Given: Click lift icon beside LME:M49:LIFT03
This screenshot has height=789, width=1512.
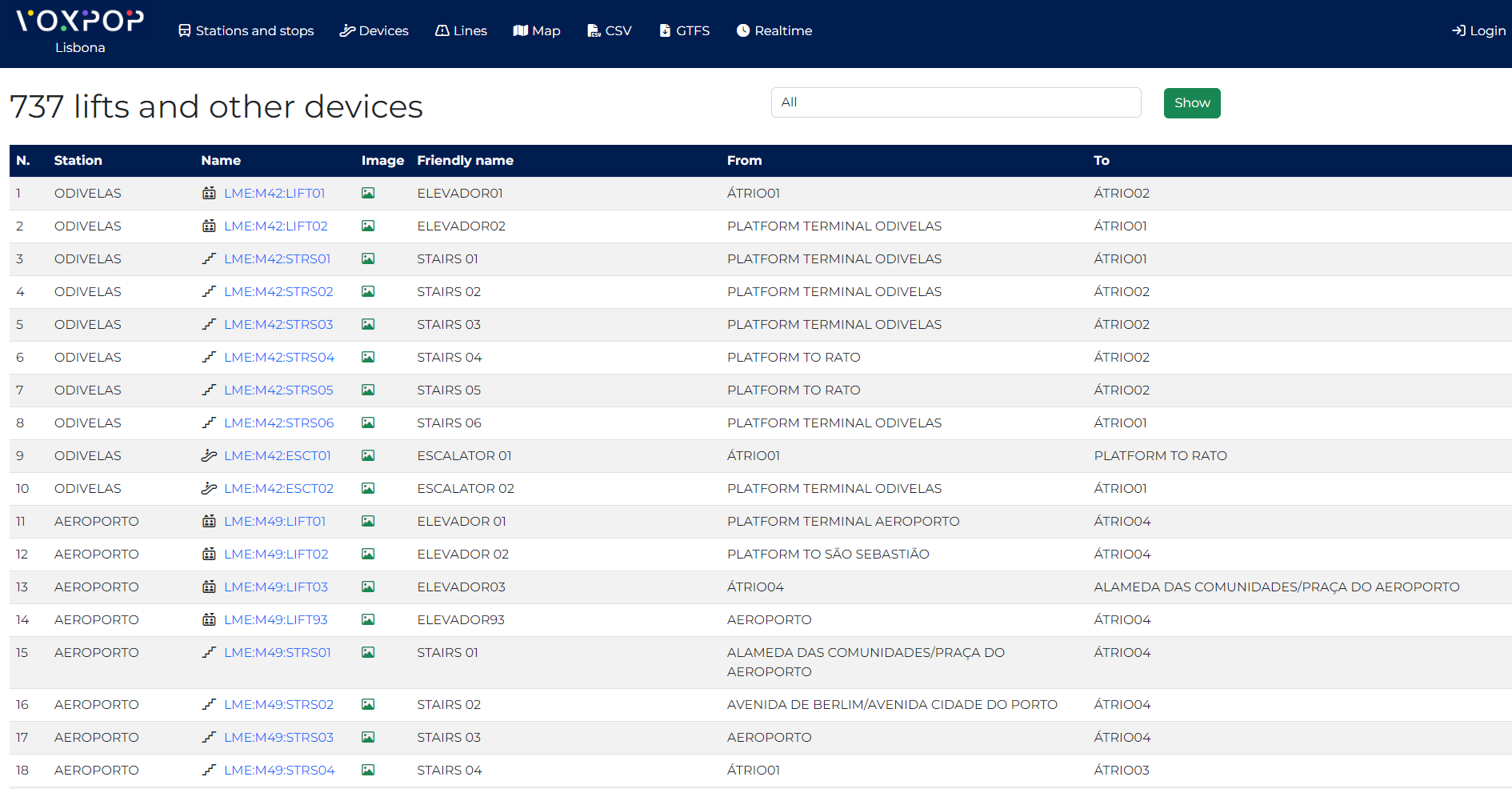Looking at the screenshot, I should pyautogui.click(x=209, y=587).
